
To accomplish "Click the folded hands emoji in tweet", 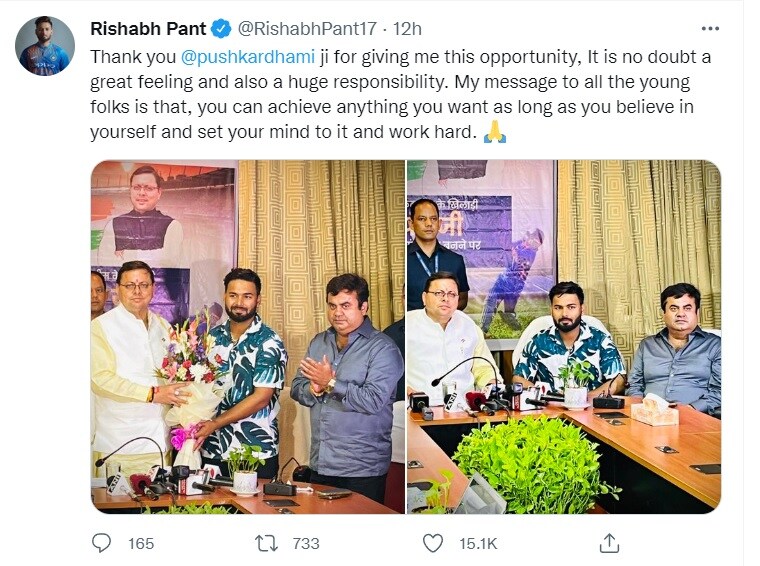I will (495, 132).
